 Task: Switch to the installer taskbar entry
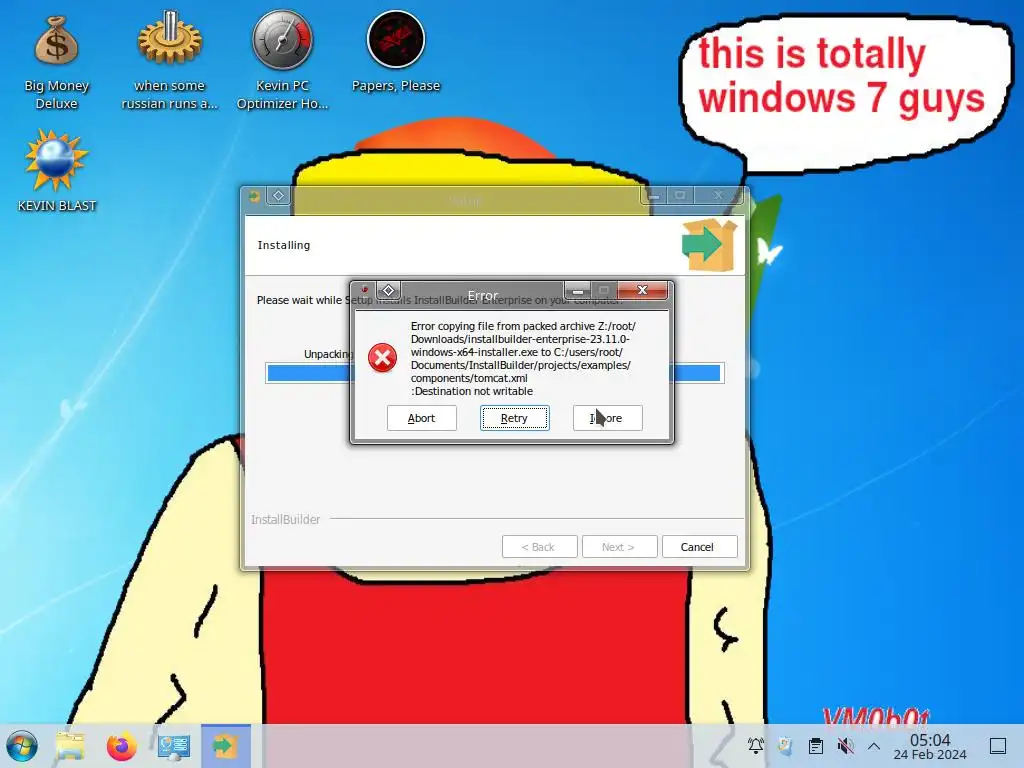(x=225, y=746)
